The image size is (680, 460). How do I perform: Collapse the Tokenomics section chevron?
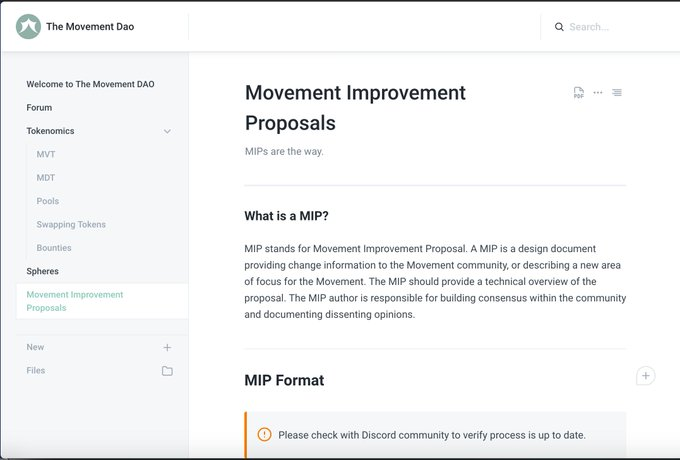pyautogui.click(x=167, y=131)
